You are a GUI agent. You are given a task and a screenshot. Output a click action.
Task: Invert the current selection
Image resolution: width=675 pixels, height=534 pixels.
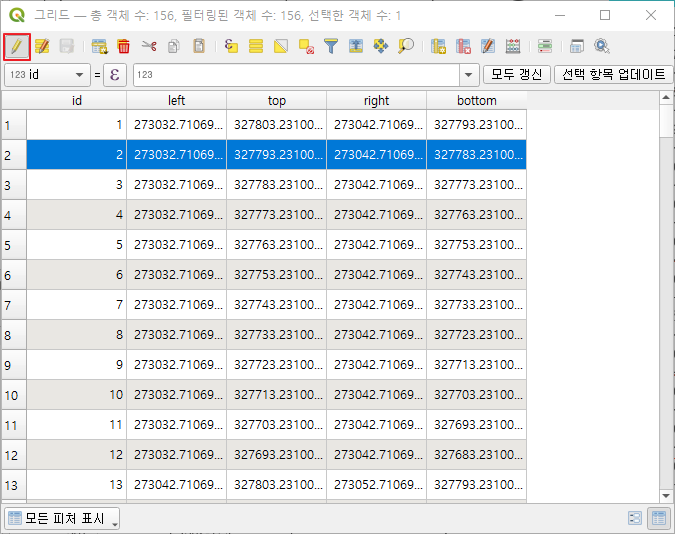[281, 46]
